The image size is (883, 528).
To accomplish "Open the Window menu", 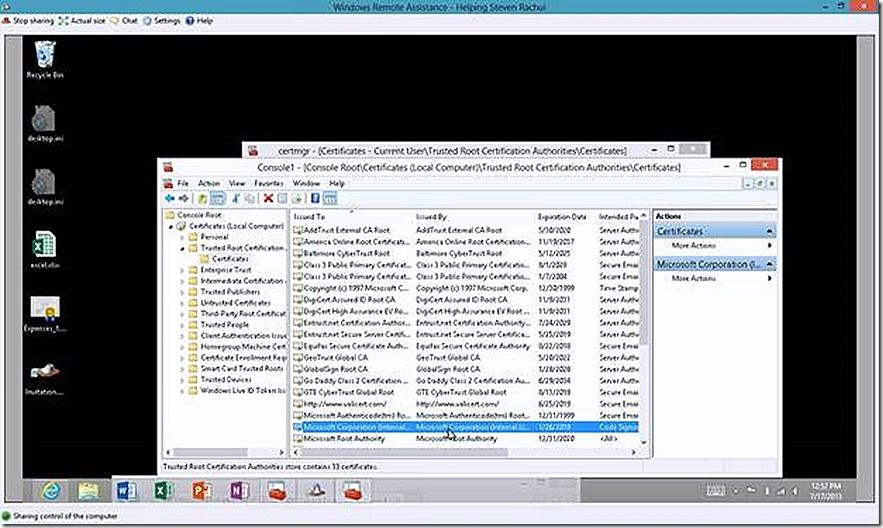I will [x=306, y=183].
